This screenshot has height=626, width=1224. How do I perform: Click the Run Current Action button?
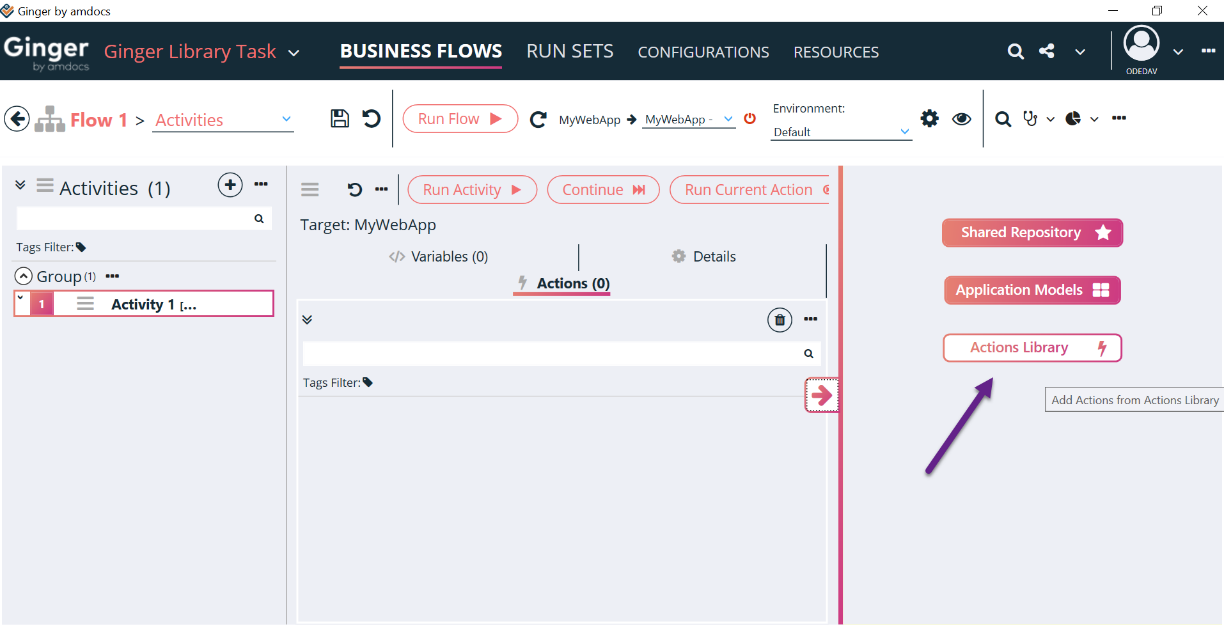tap(750, 190)
